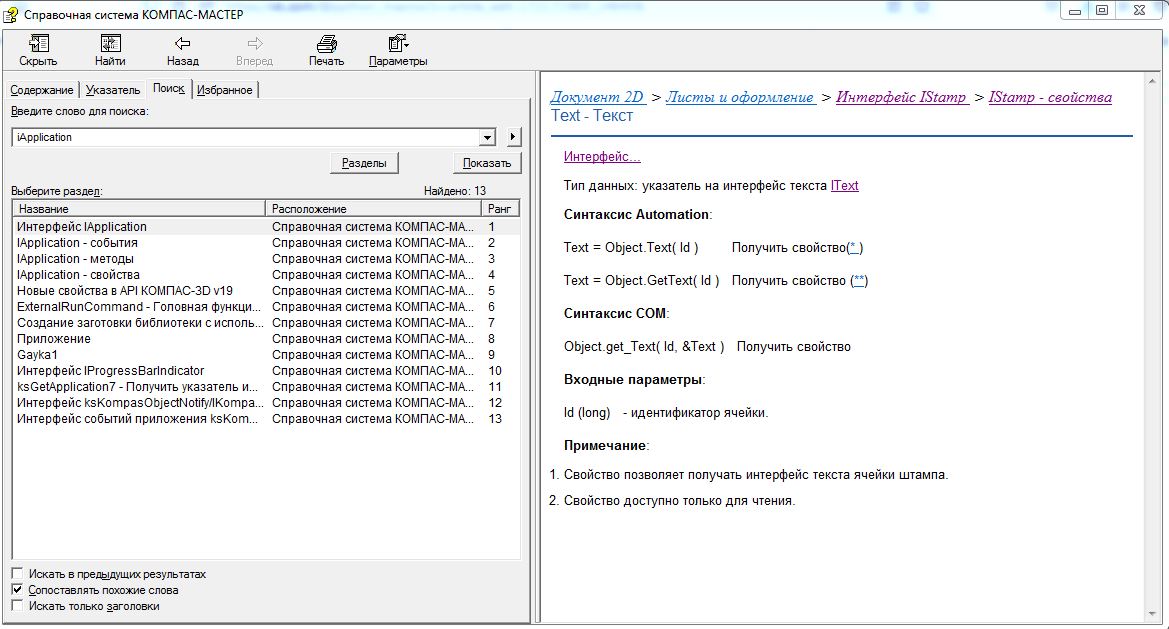
Task: Click the topic pane scroll up arrow
Action: (x=1153, y=80)
